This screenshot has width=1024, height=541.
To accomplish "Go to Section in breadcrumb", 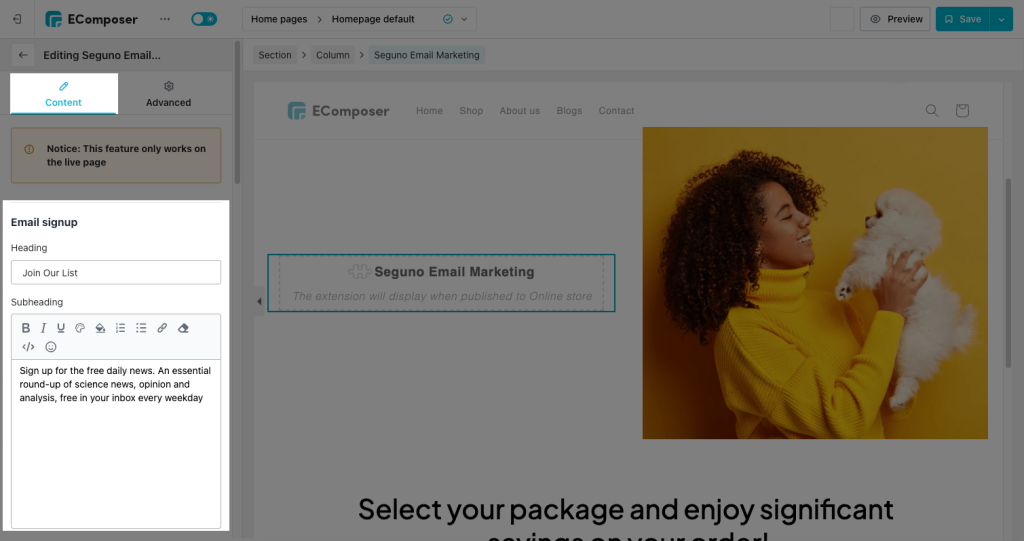I will [x=275, y=55].
